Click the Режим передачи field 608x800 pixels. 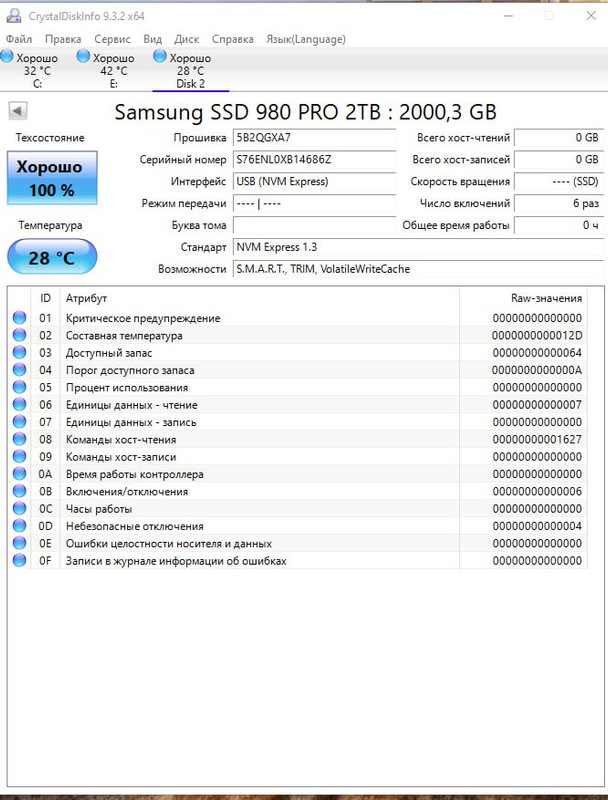314,204
